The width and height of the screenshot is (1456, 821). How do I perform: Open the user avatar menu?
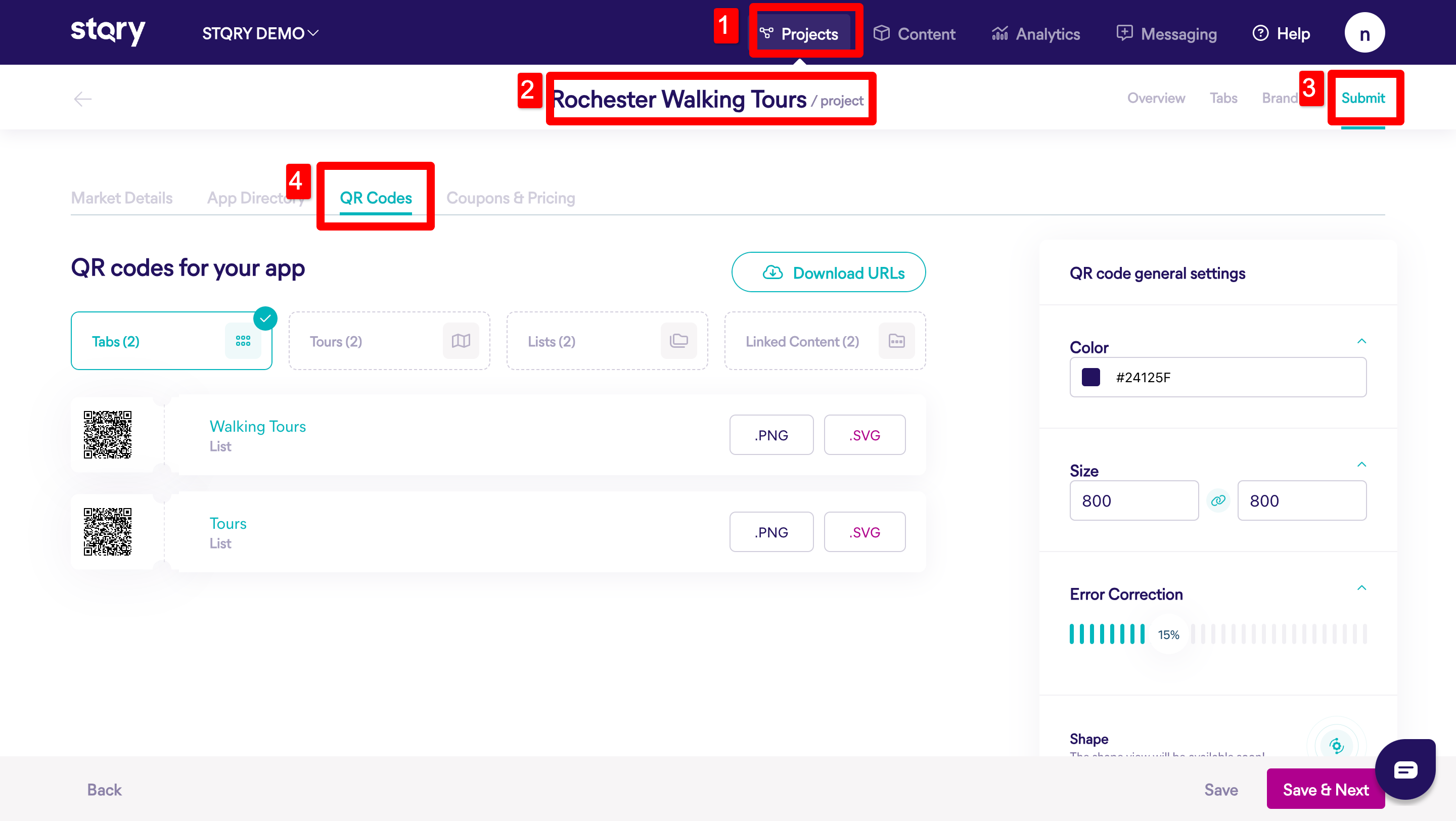click(x=1364, y=33)
